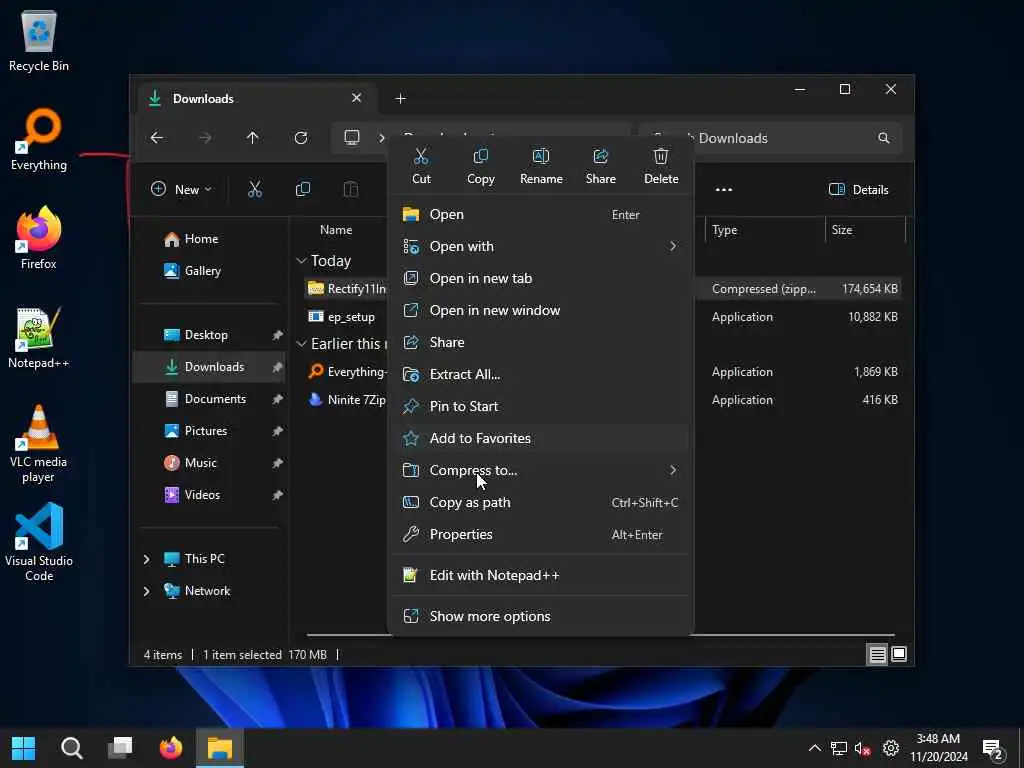Click Extract All... menu entry

point(541,374)
